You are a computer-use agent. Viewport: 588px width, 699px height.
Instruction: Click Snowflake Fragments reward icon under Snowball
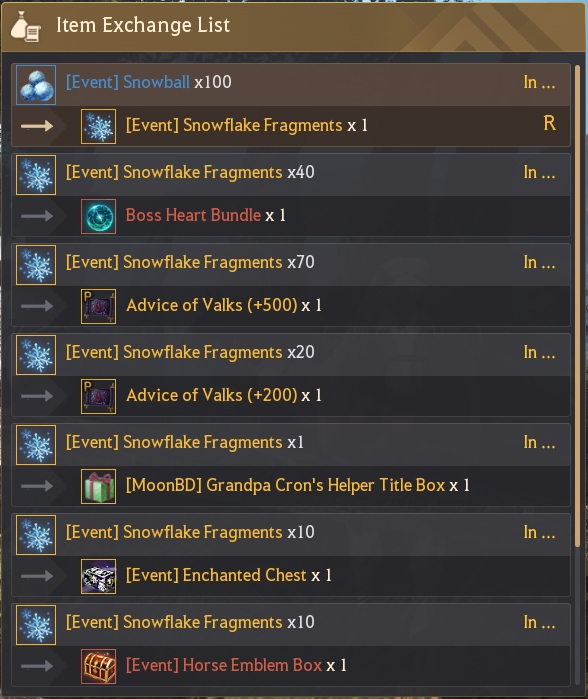coord(99,126)
